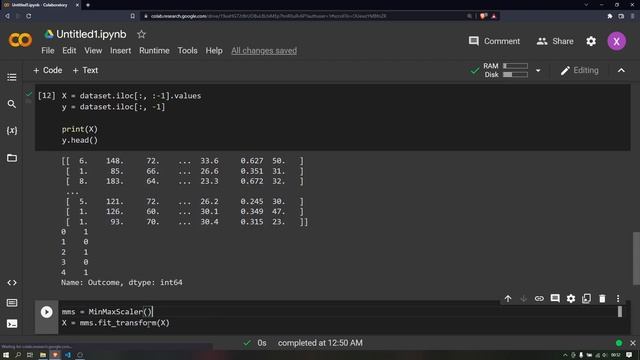This screenshot has width=640, height=360.
Task: Open the terminal panel icon
Action: click(x=12, y=323)
